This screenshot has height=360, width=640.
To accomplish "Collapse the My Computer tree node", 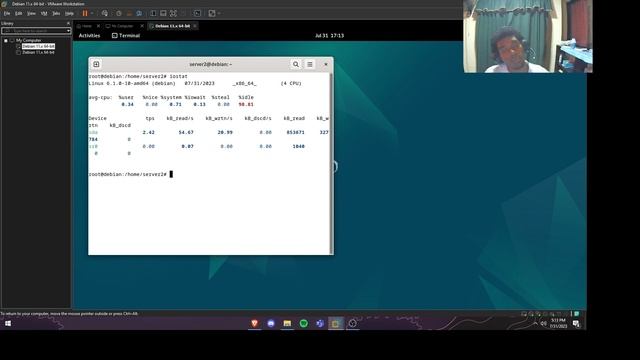I will (6, 40).
